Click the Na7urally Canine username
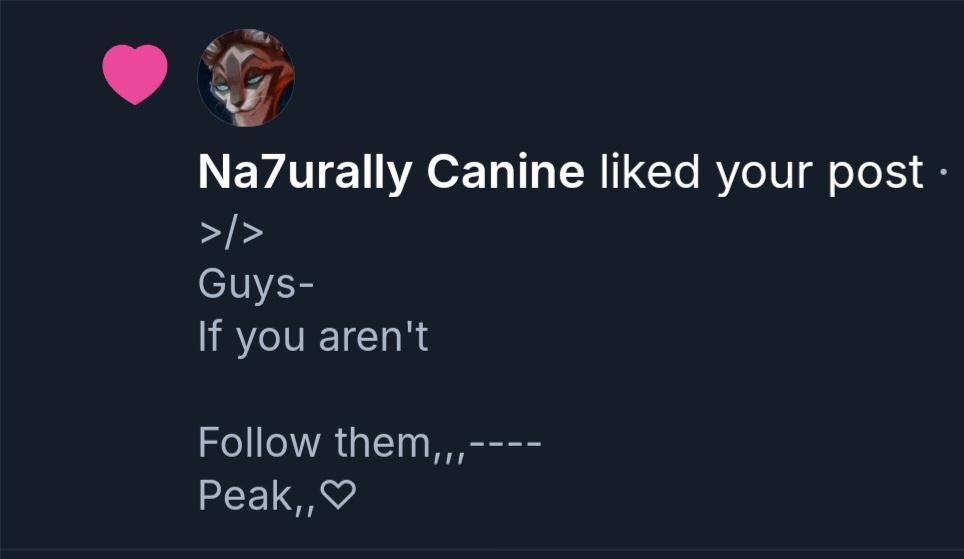 [x=391, y=173]
